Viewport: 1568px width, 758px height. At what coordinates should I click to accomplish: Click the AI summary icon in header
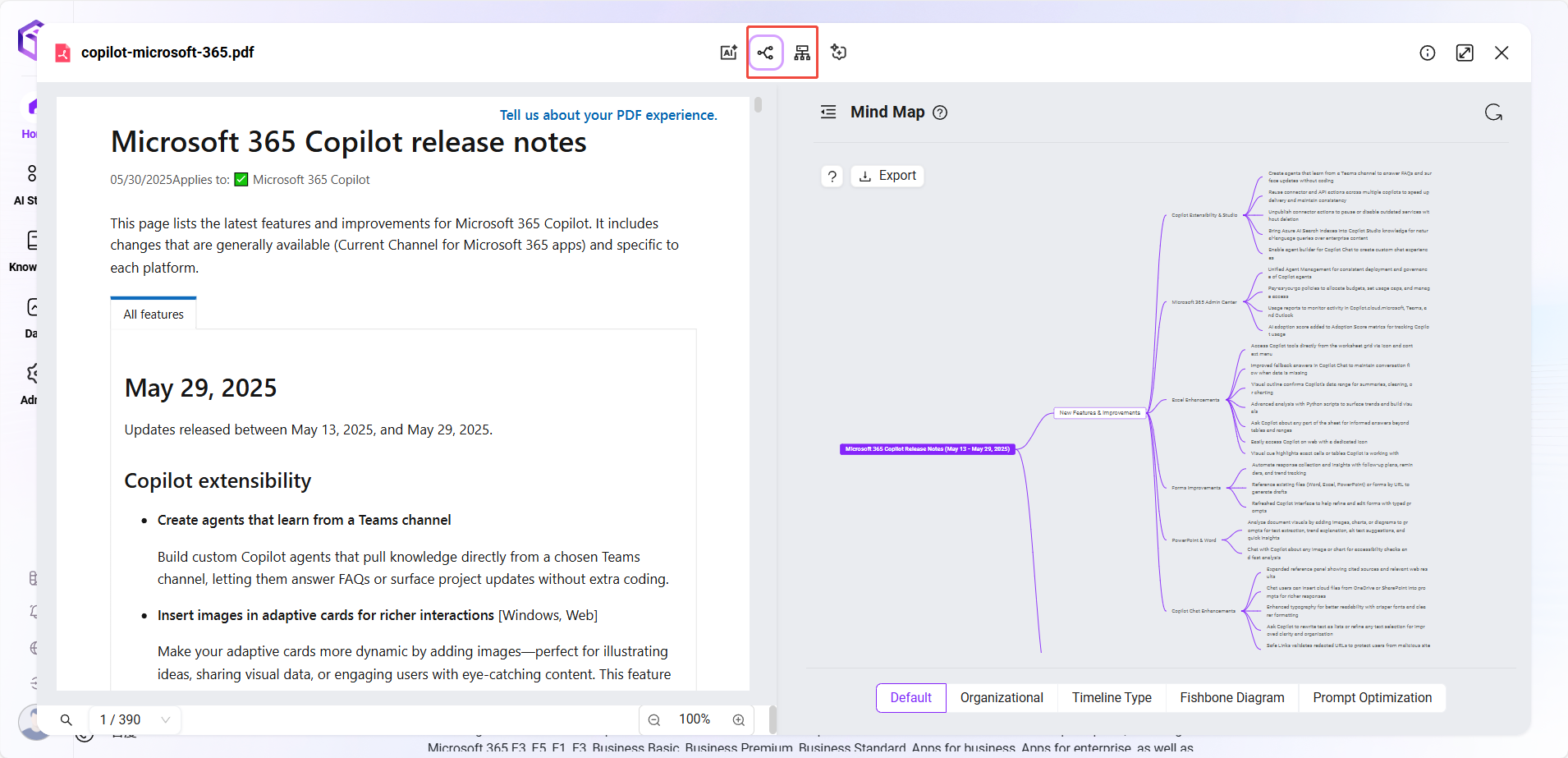[728, 53]
